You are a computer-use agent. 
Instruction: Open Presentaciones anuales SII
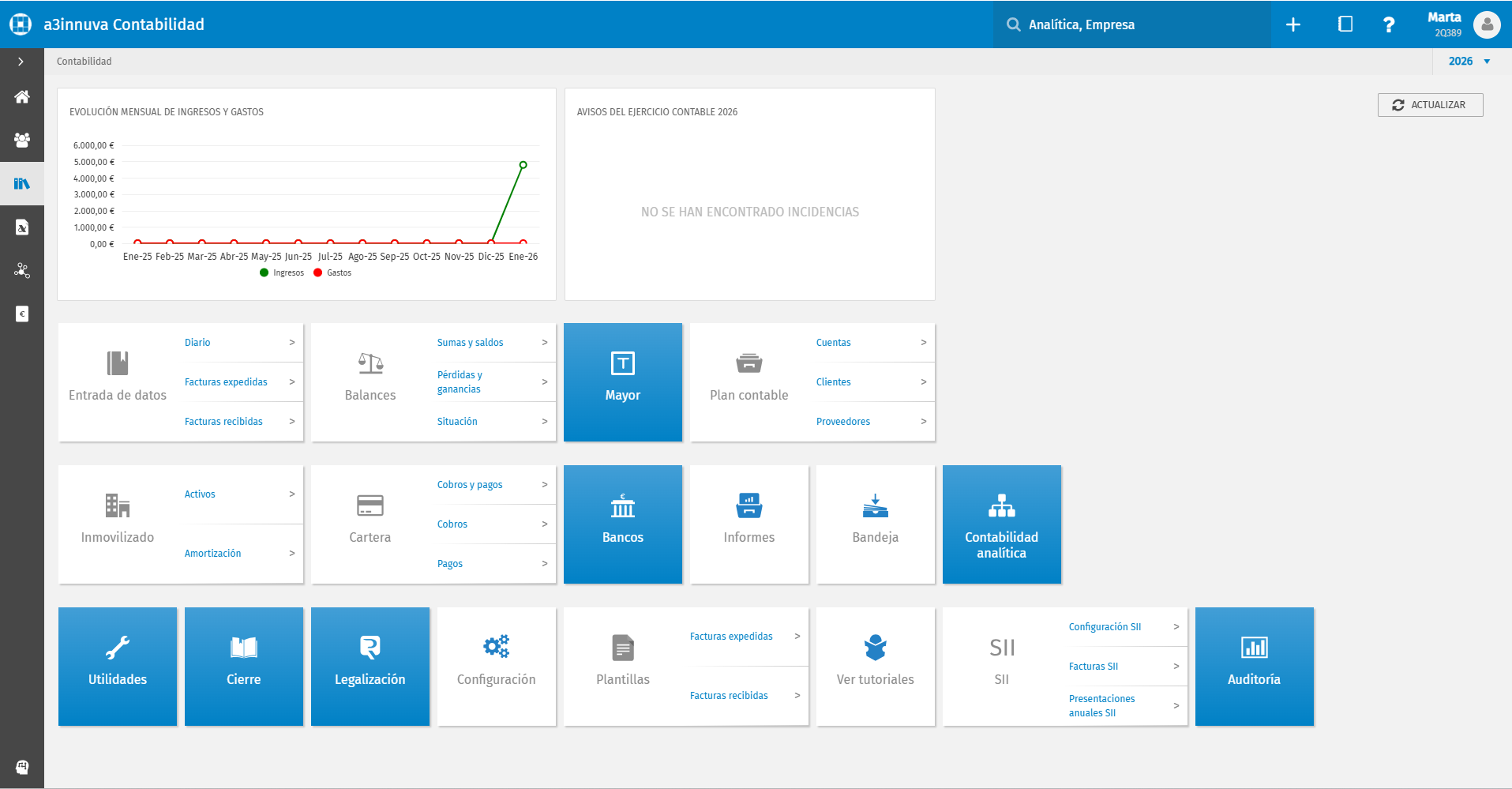coord(1101,705)
